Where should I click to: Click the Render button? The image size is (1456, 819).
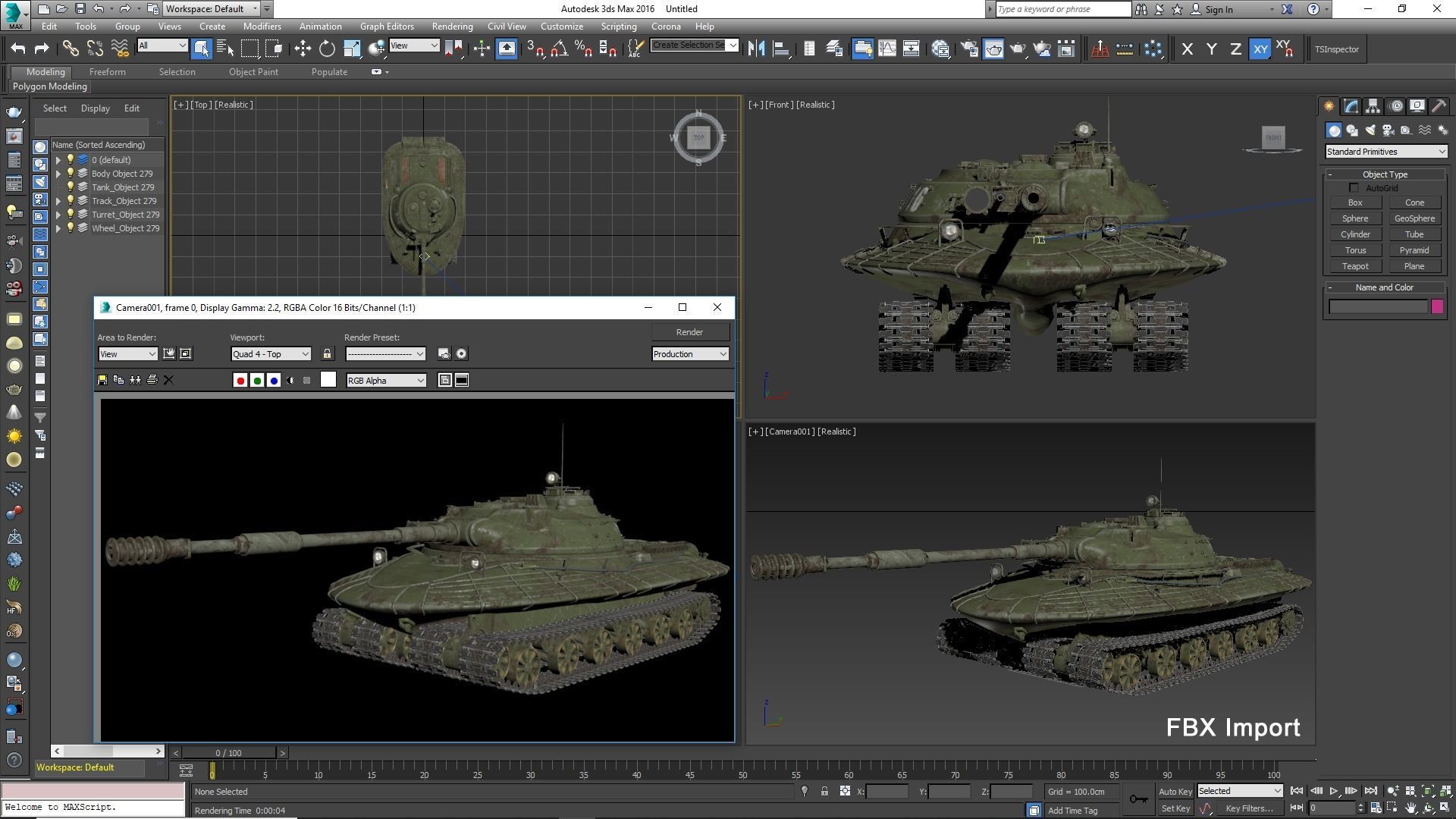(x=689, y=332)
